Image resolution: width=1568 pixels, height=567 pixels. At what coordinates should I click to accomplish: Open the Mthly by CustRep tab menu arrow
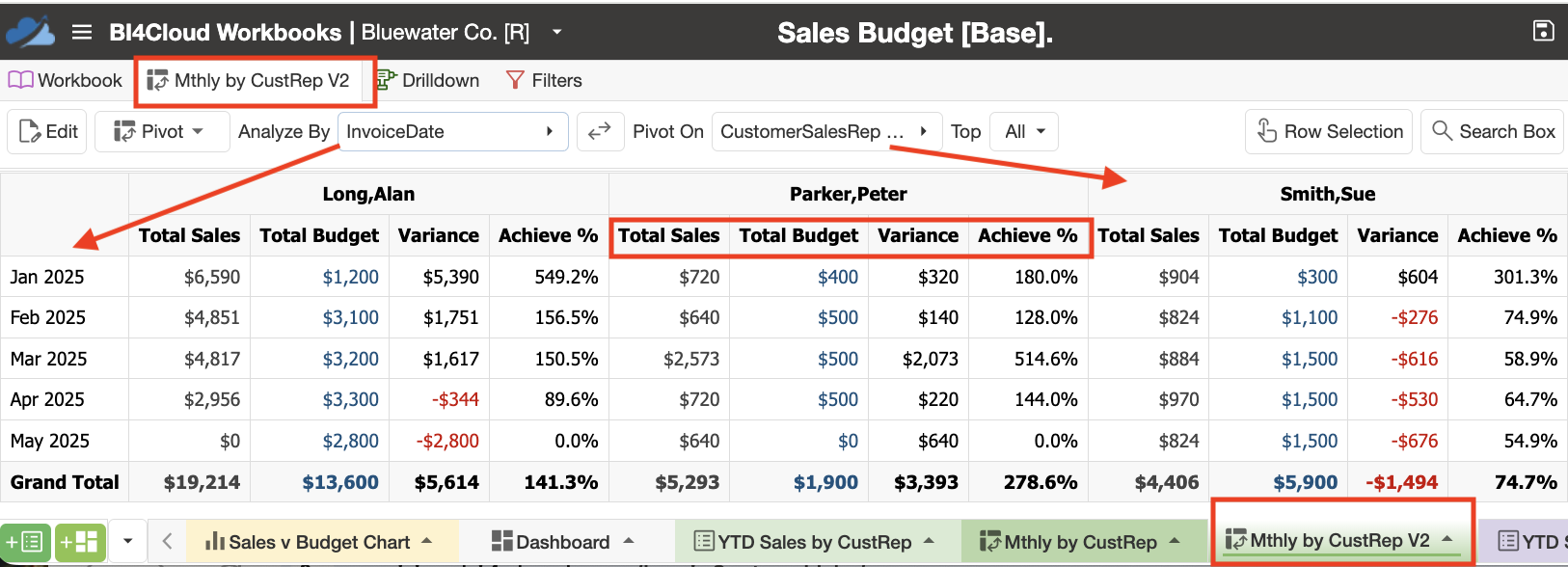coord(1175,541)
